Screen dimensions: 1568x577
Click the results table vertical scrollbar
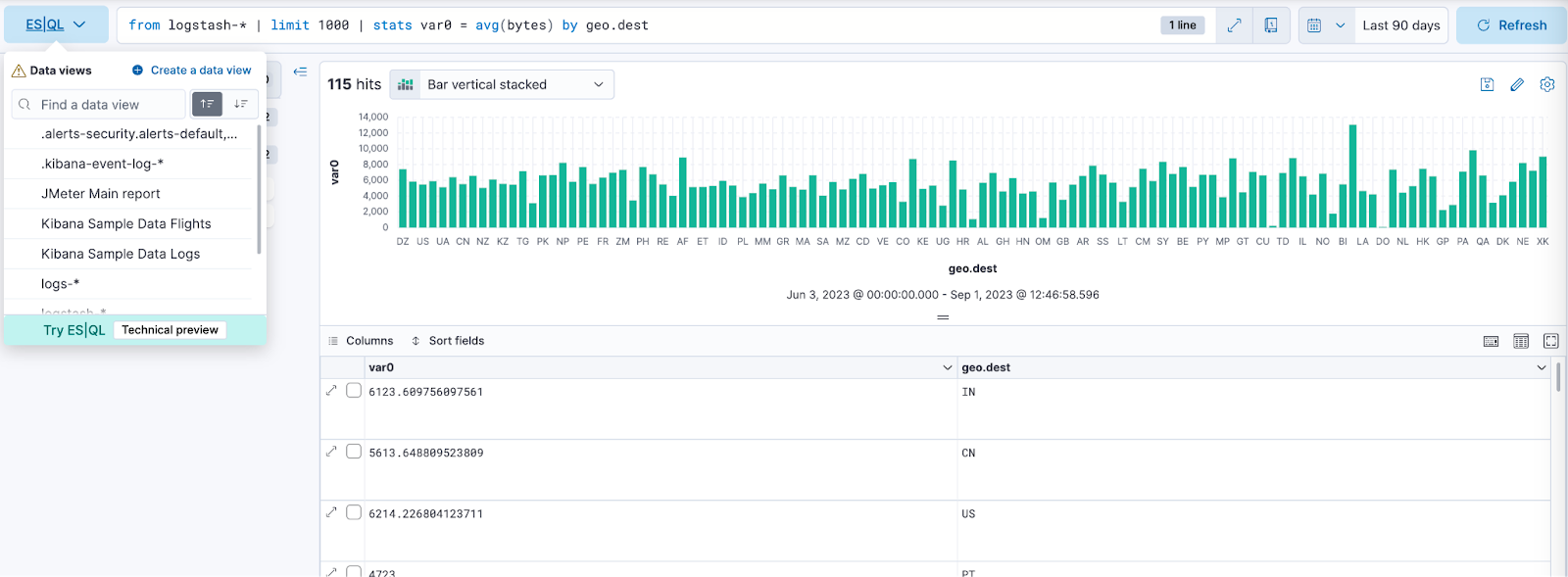tap(1558, 377)
